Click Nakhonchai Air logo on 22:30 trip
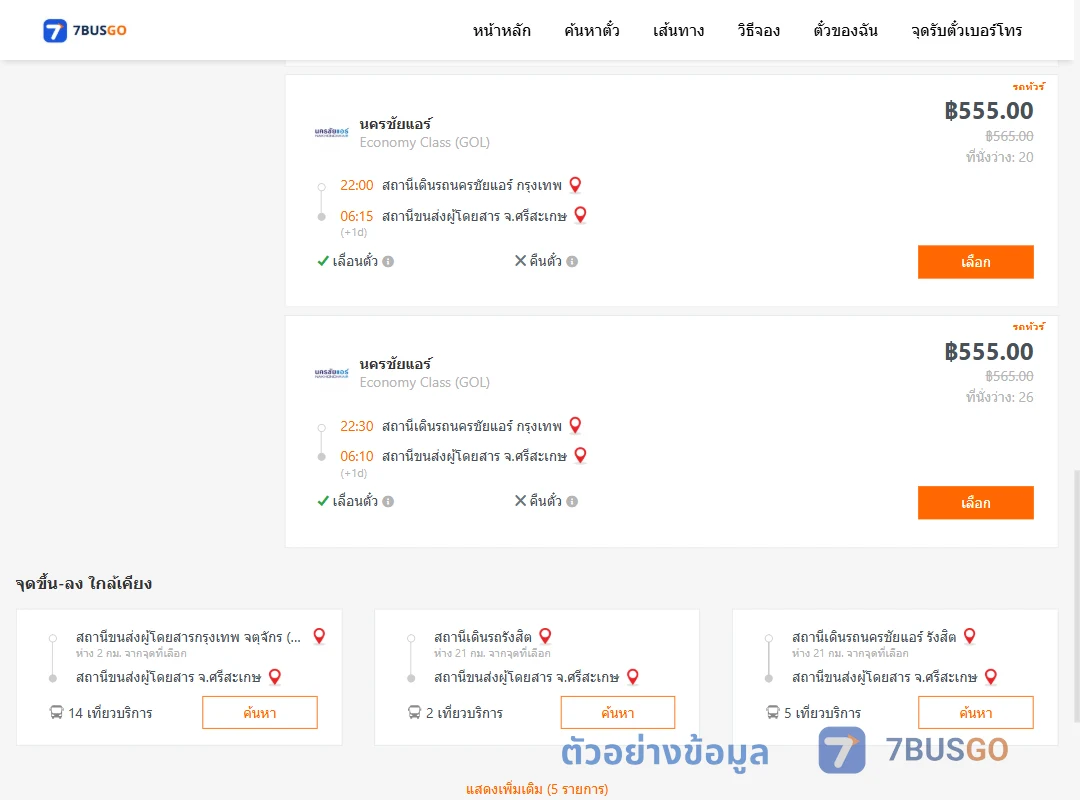 (x=331, y=373)
